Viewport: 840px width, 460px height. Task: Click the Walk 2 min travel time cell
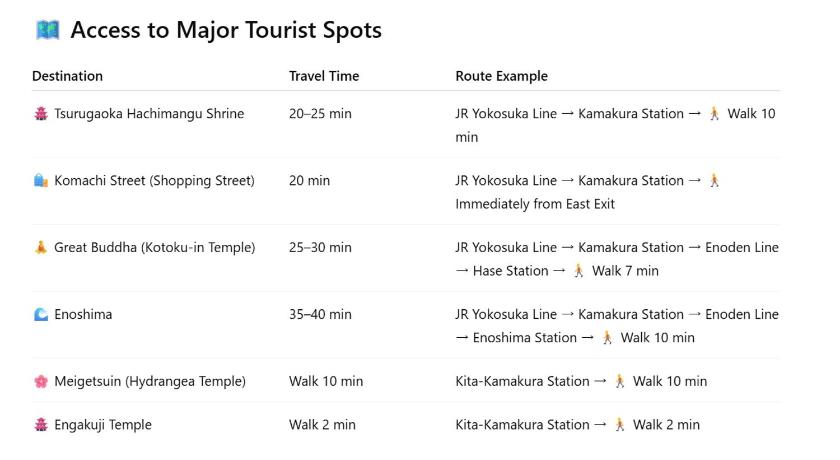point(322,425)
